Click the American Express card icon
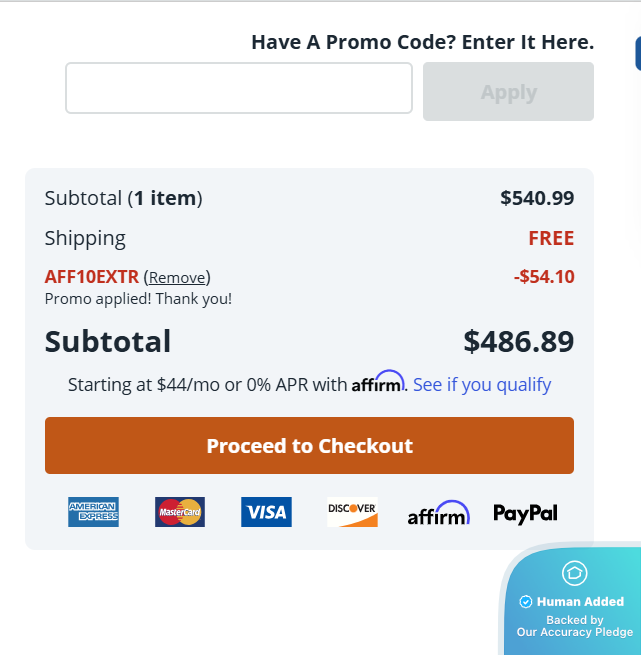 [x=93, y=512]
